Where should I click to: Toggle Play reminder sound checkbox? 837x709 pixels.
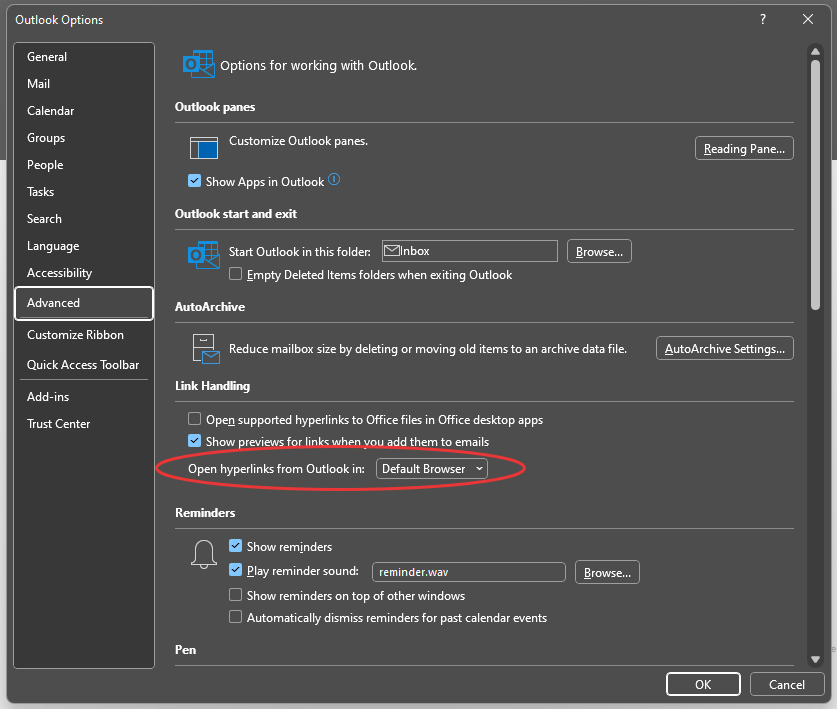(235, 570)
